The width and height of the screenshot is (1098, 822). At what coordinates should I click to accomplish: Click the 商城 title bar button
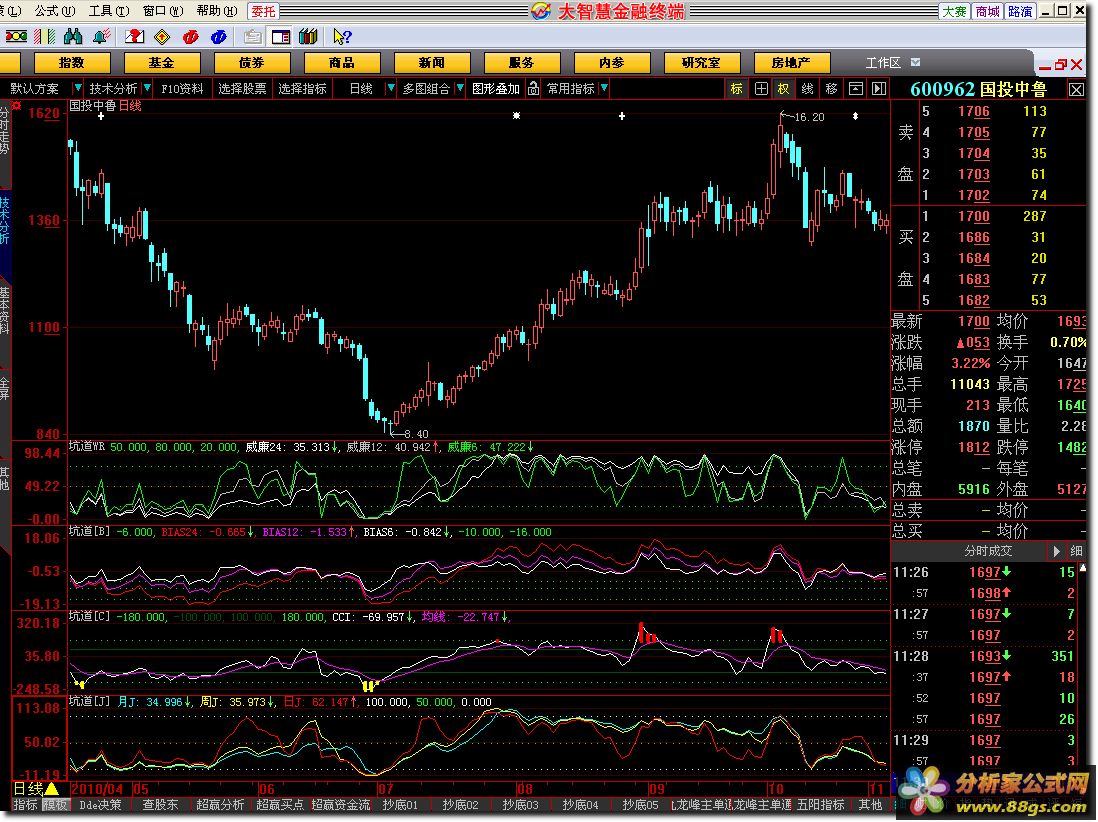(x=987, y=11)
